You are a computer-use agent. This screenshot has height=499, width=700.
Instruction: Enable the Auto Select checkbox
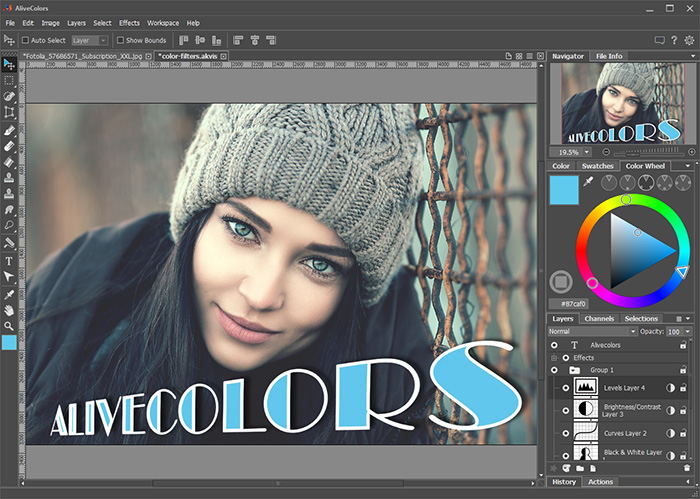(x=25, y=40)
